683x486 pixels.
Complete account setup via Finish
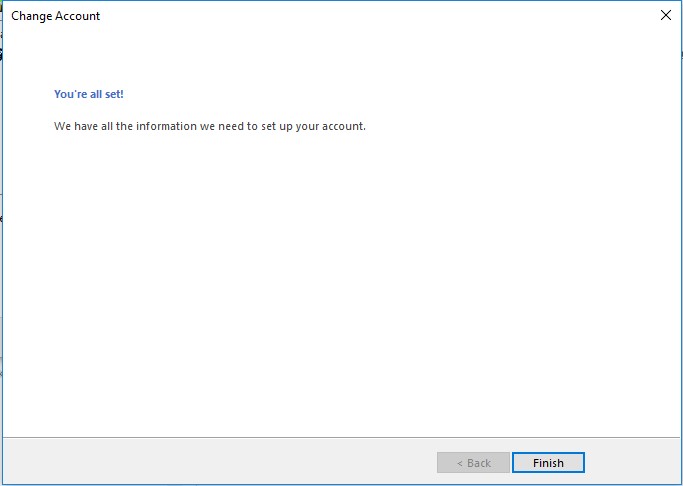tap(548, 462)
